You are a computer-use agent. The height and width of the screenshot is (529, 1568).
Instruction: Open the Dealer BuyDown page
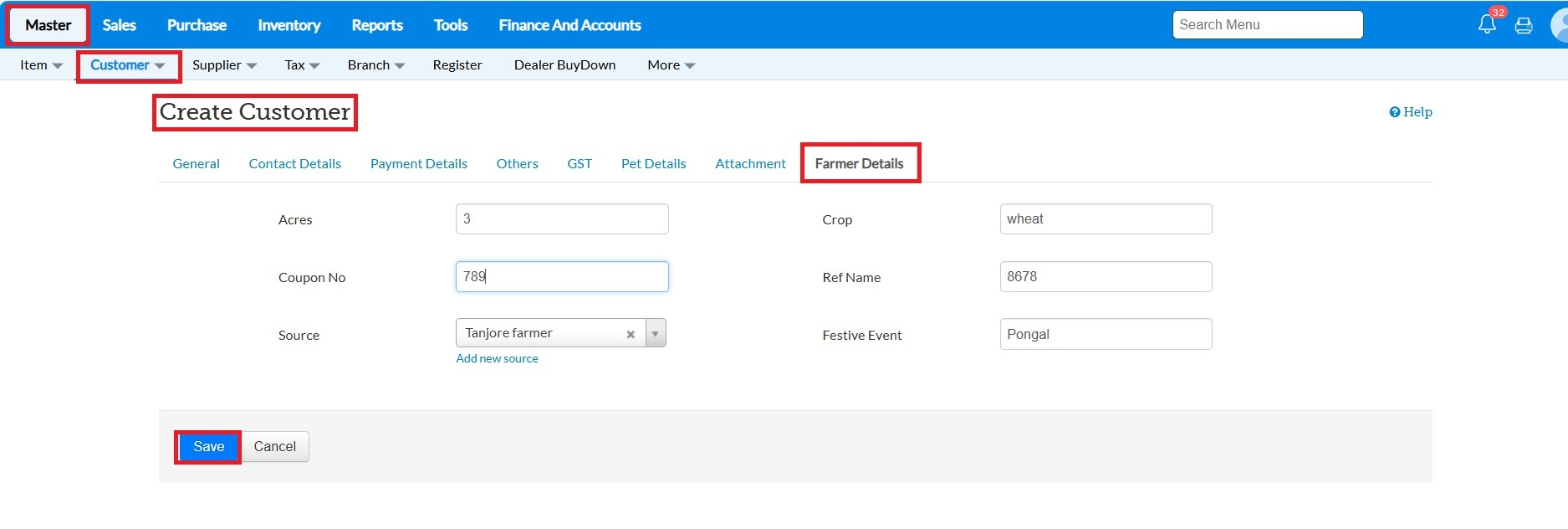coord(564,65)
